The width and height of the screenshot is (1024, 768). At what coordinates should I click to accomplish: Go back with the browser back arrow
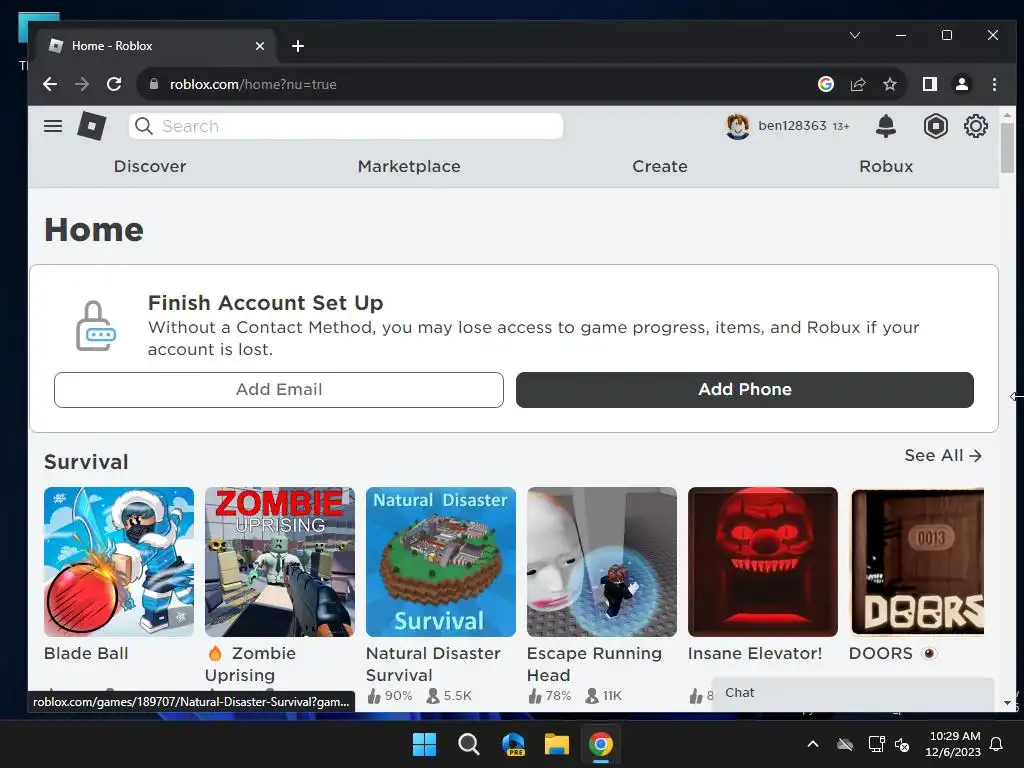(x=50, y=84)
